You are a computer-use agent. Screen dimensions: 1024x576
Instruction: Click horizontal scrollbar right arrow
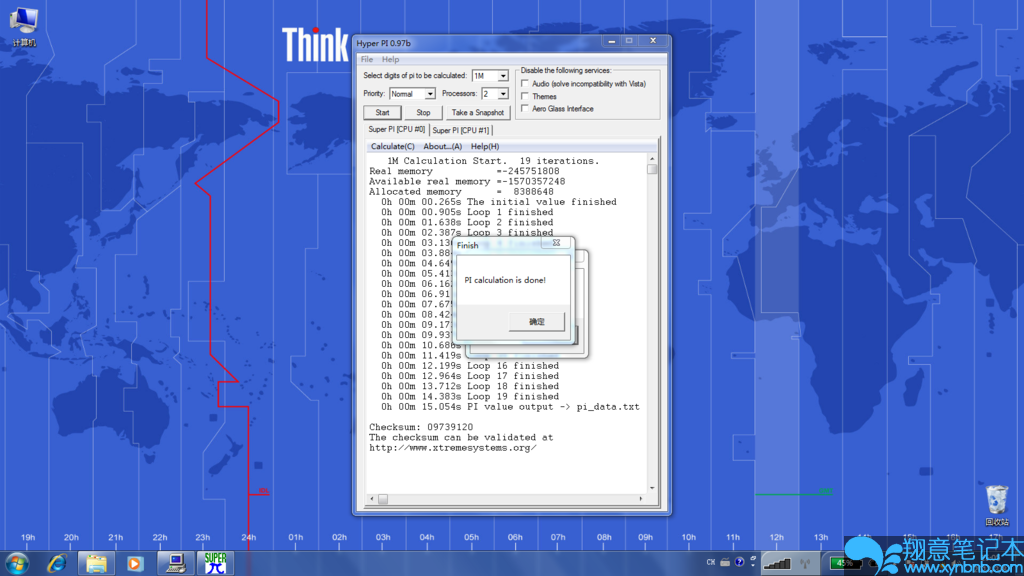point(641,499)
